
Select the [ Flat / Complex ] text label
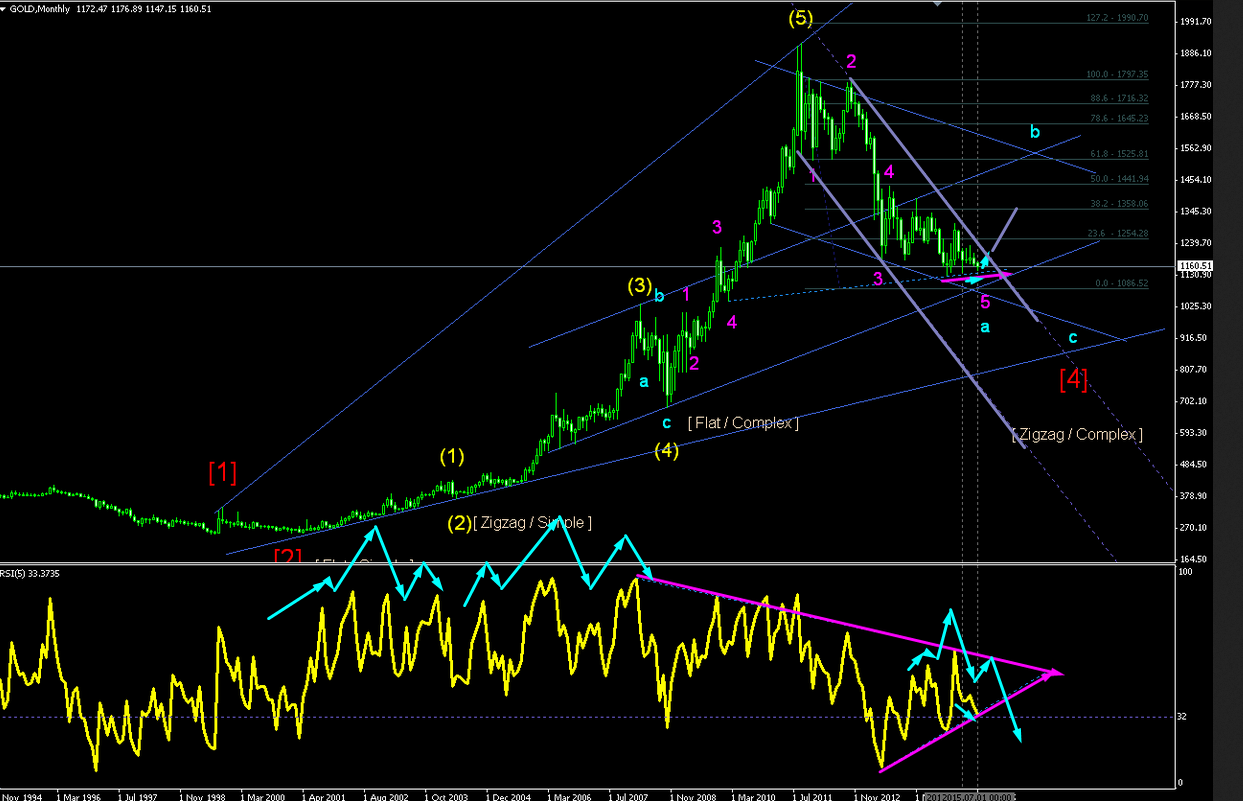[x=743, y=423]
